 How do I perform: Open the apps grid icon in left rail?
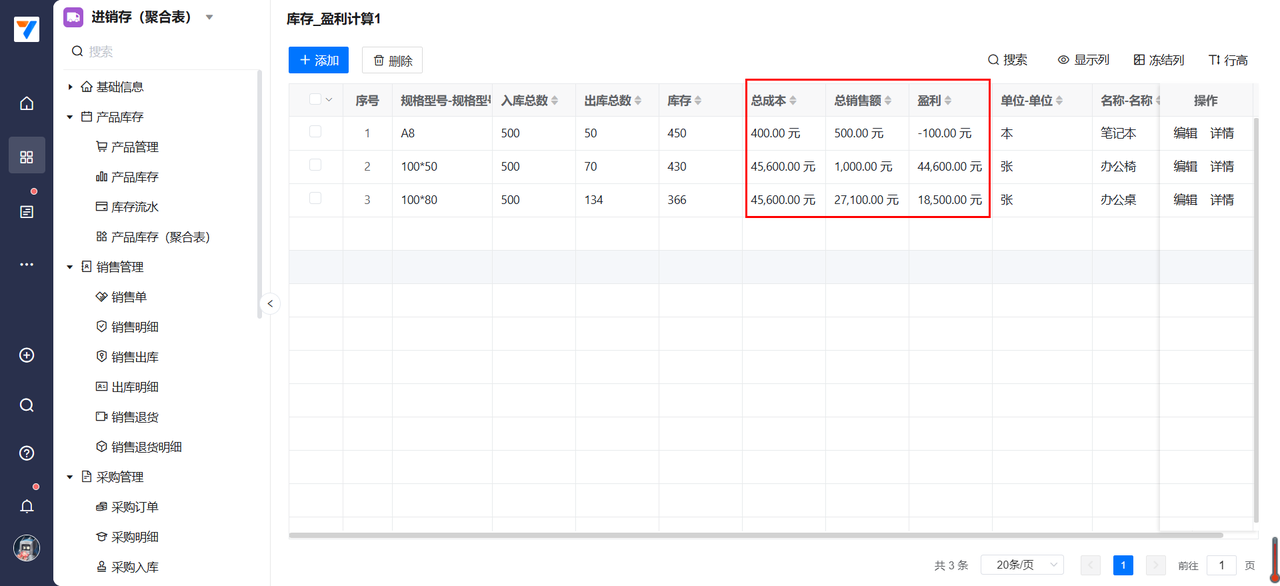[27, 157]
